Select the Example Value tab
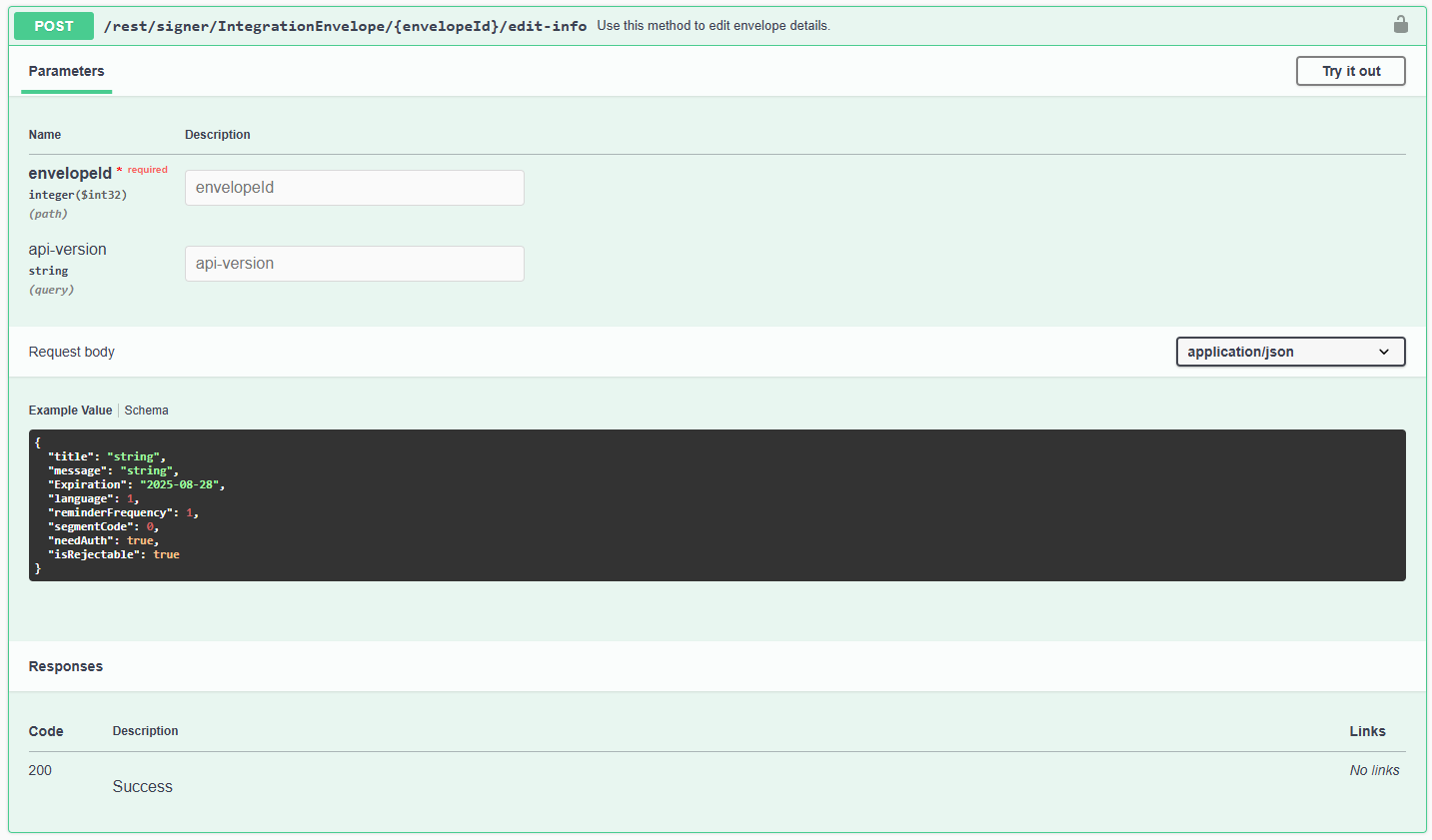 click(70, 411)
